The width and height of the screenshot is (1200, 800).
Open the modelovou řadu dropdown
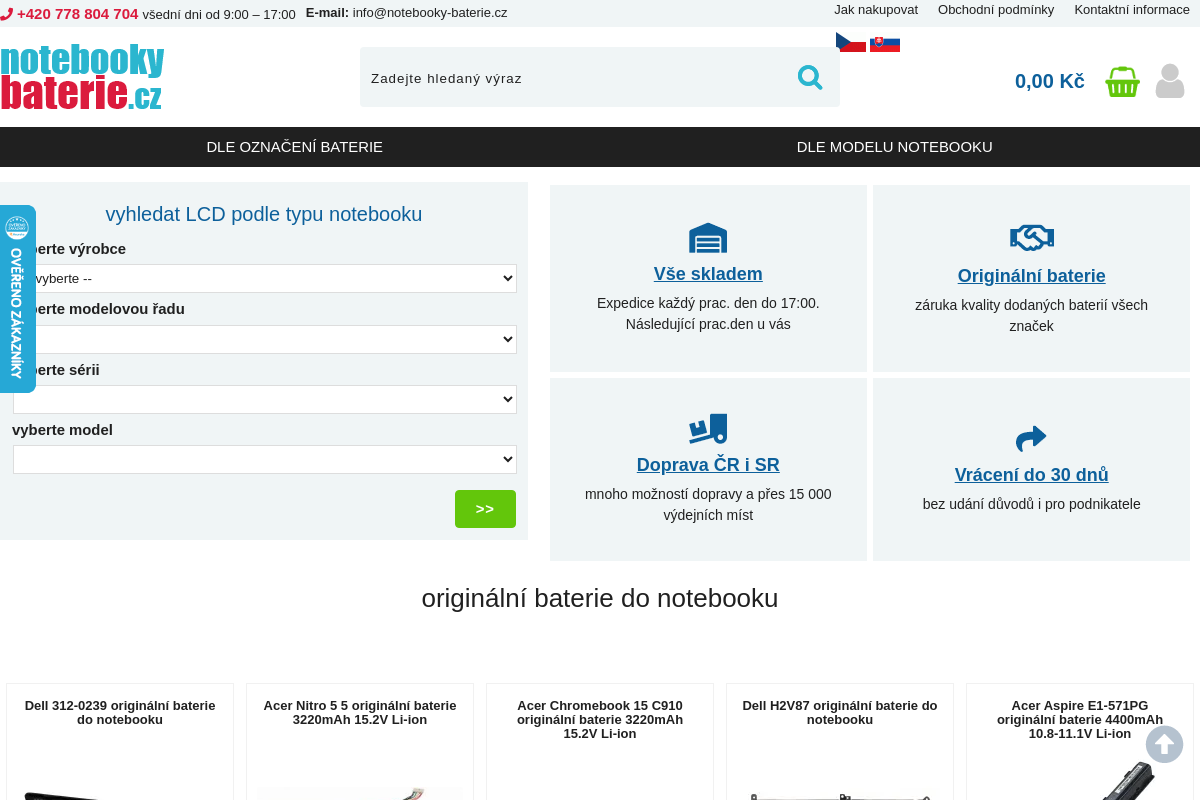265,339
